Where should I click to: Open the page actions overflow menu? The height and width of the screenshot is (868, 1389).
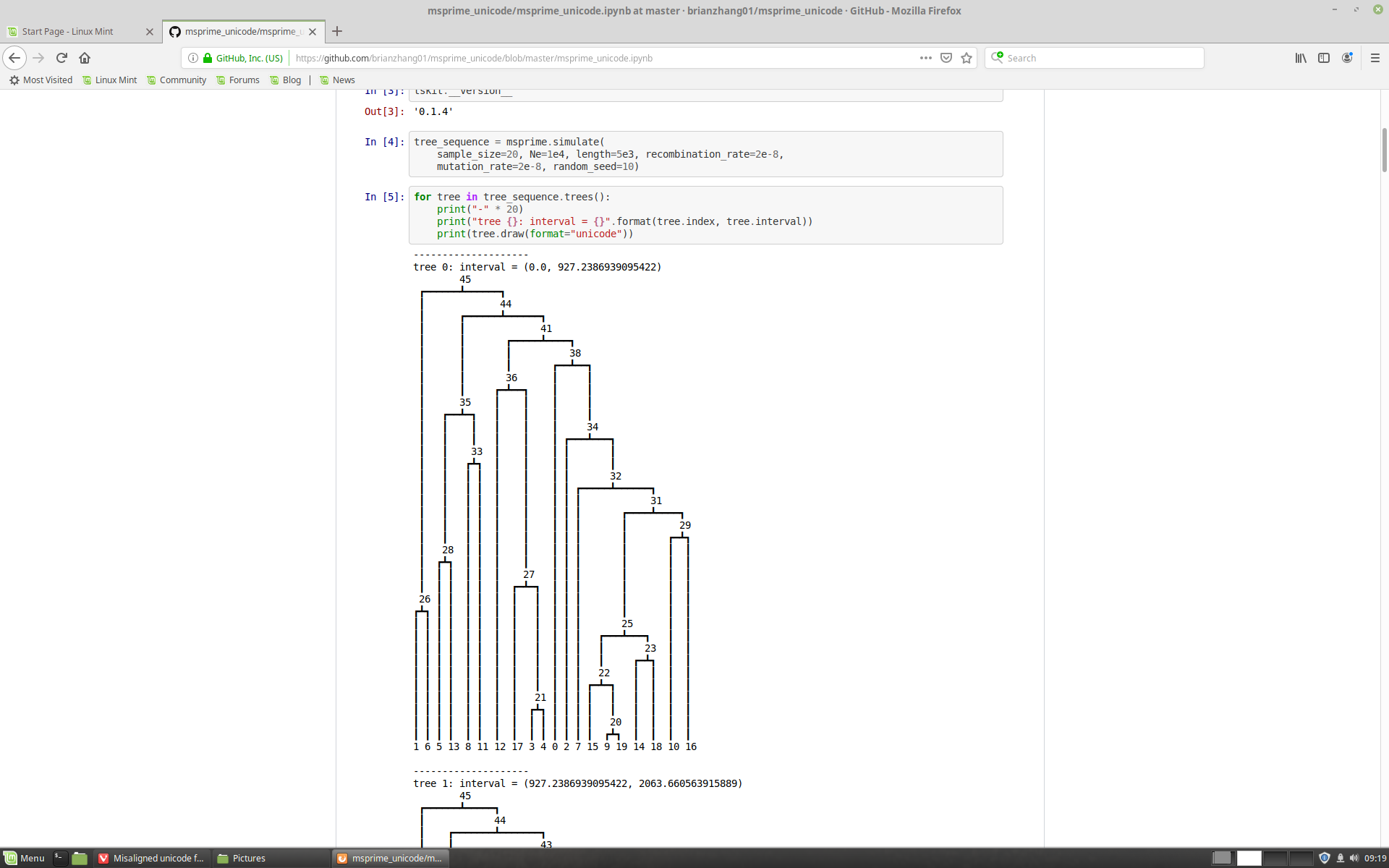[x=925, y=58]
